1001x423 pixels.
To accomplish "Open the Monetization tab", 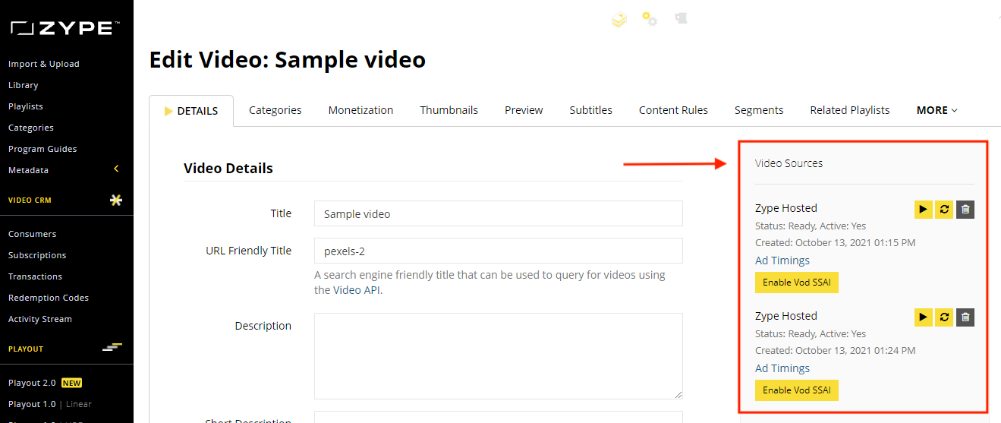I will [361, 110].
